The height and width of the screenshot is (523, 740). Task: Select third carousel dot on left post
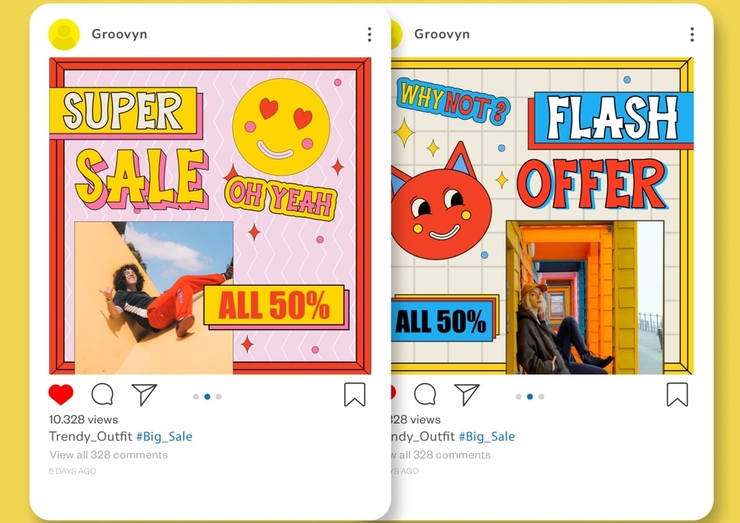[x=219, y=396]
